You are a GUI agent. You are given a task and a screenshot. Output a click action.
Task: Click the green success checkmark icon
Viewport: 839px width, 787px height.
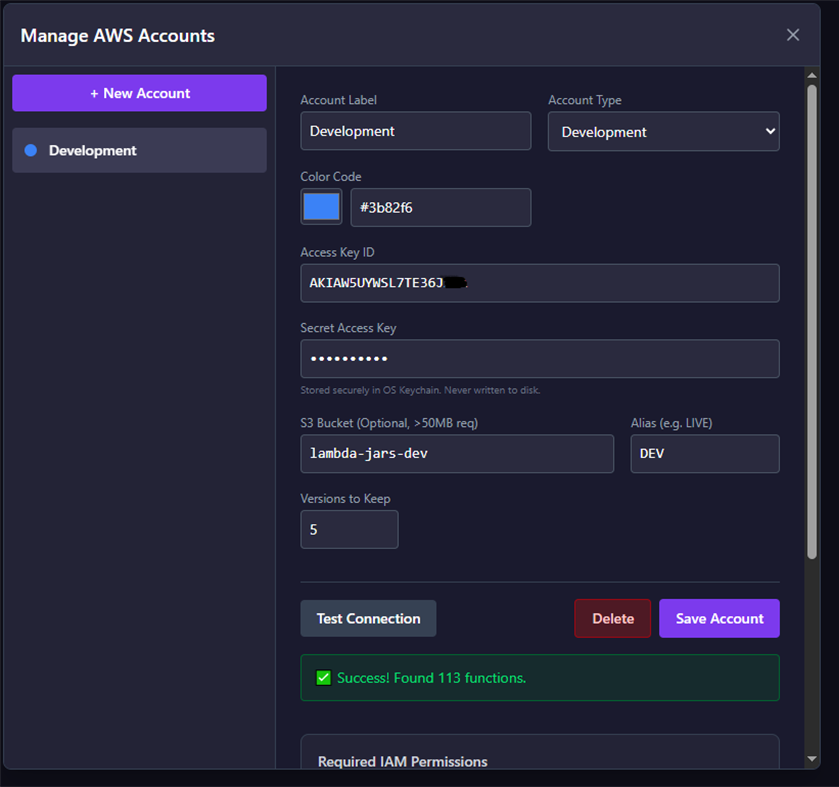323,678
